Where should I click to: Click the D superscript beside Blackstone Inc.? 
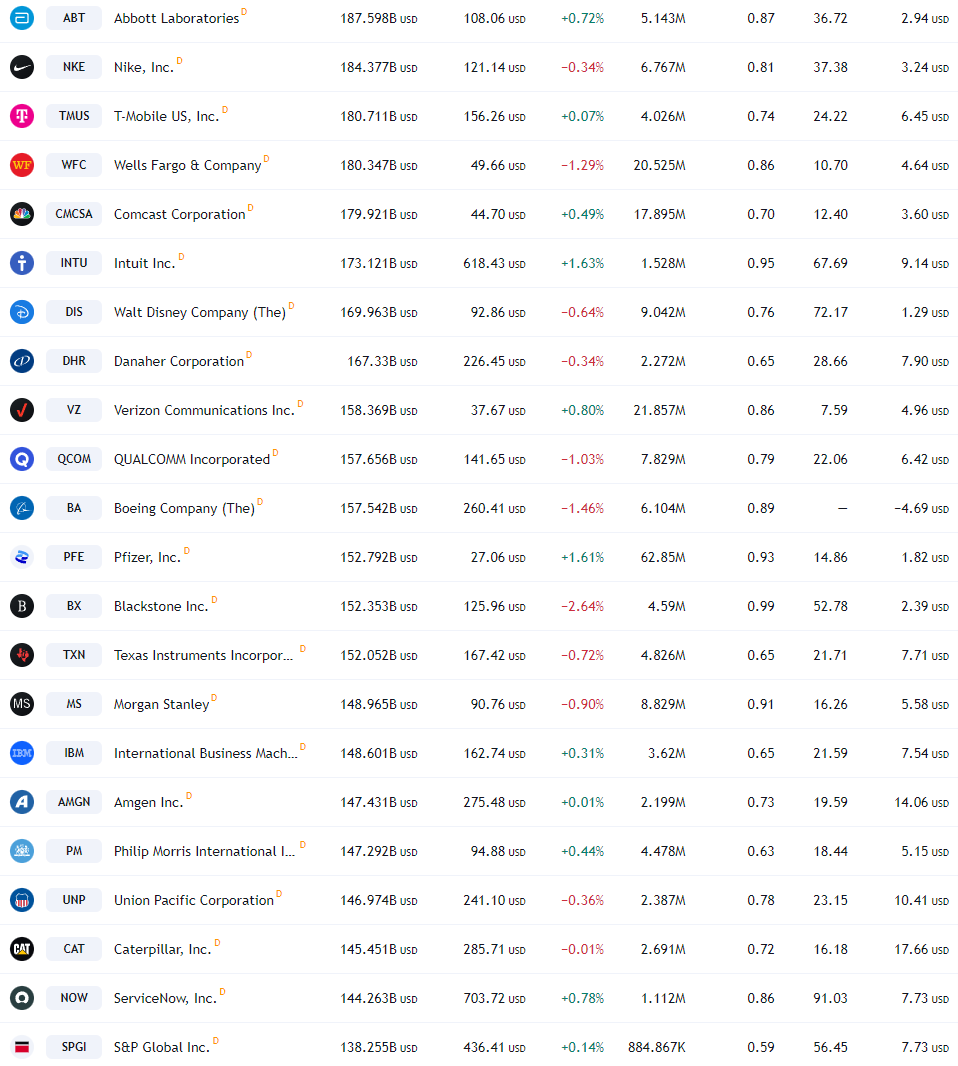(214, 600)
